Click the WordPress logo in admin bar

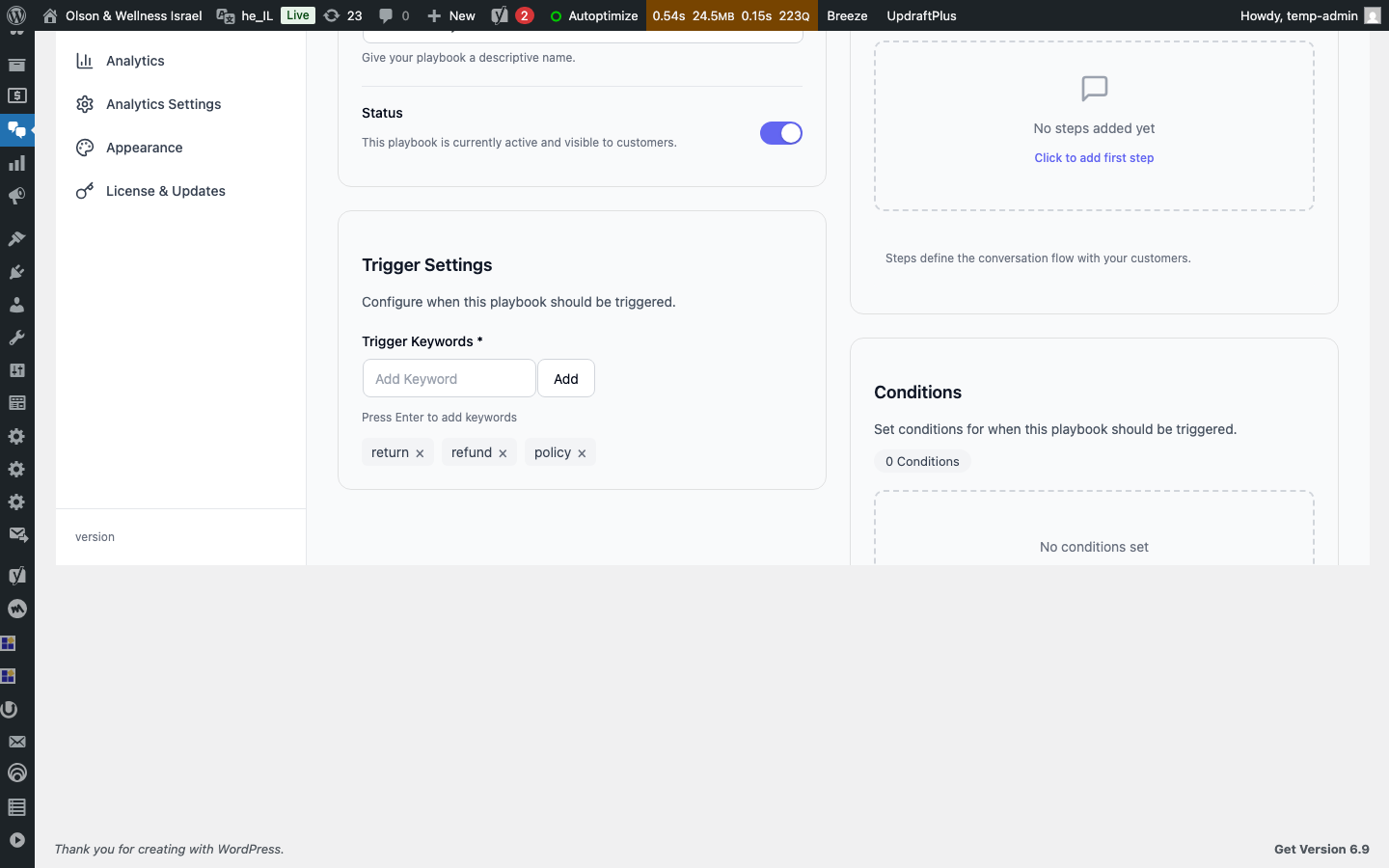pos(16,15)
